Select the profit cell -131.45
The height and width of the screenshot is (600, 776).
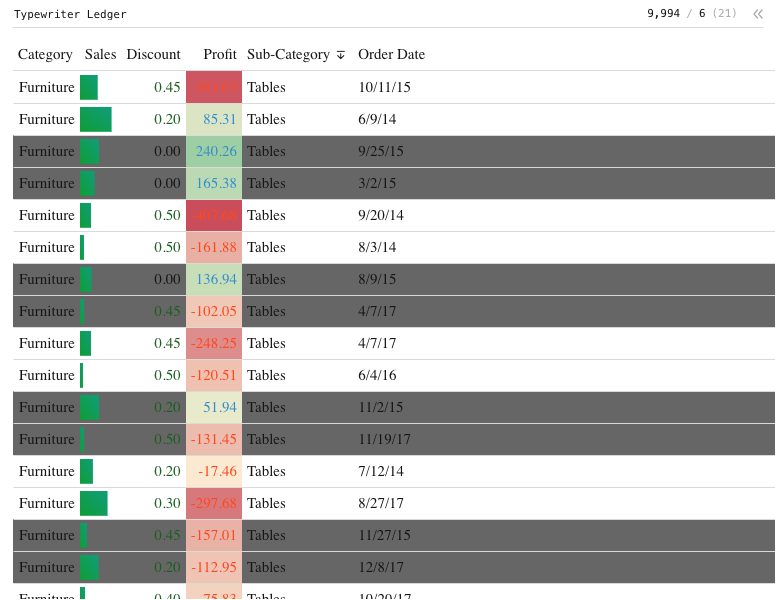[214, 439]
